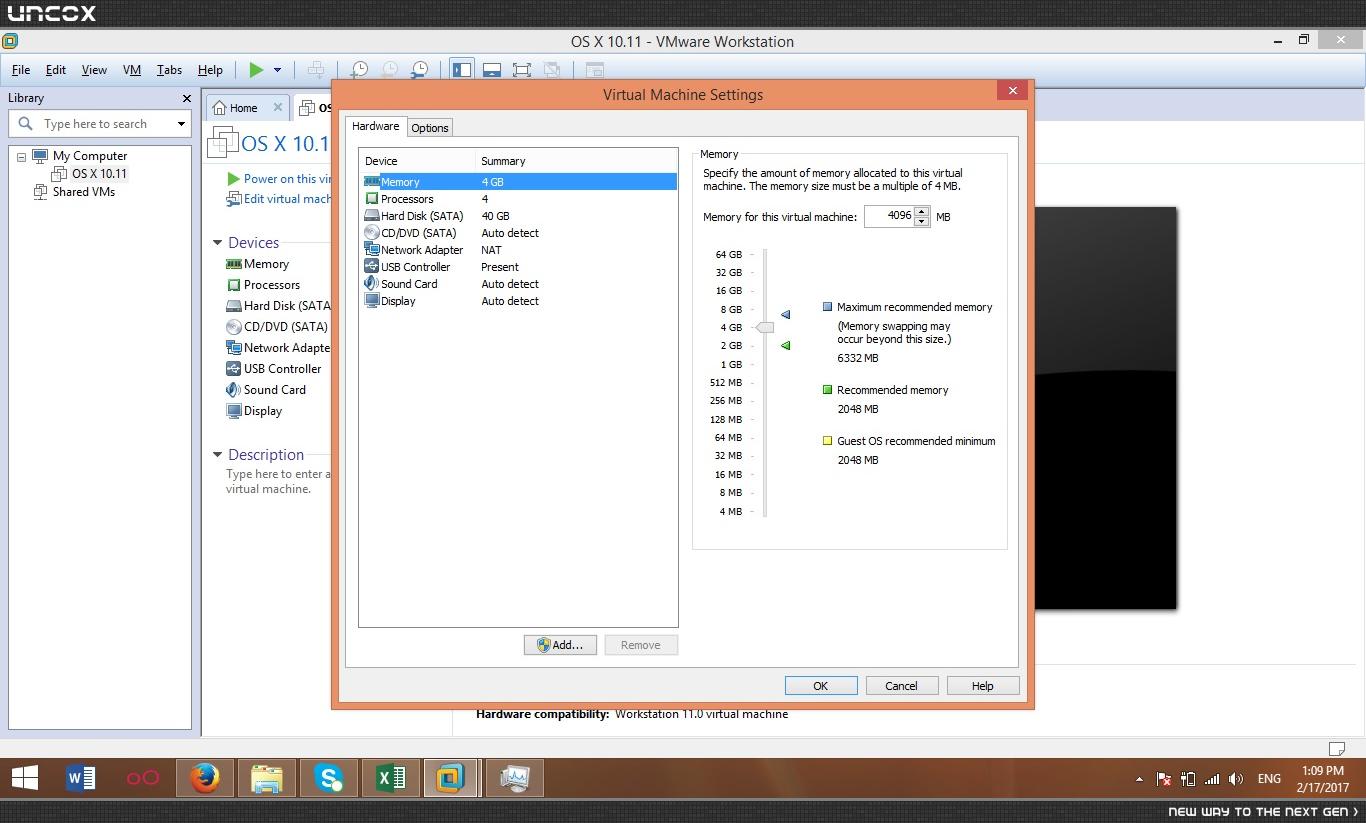The width and height of the screenshot is (1366, 823).
Task: Select the Processors device icon in settings dialog
Action: coord(372,199)
